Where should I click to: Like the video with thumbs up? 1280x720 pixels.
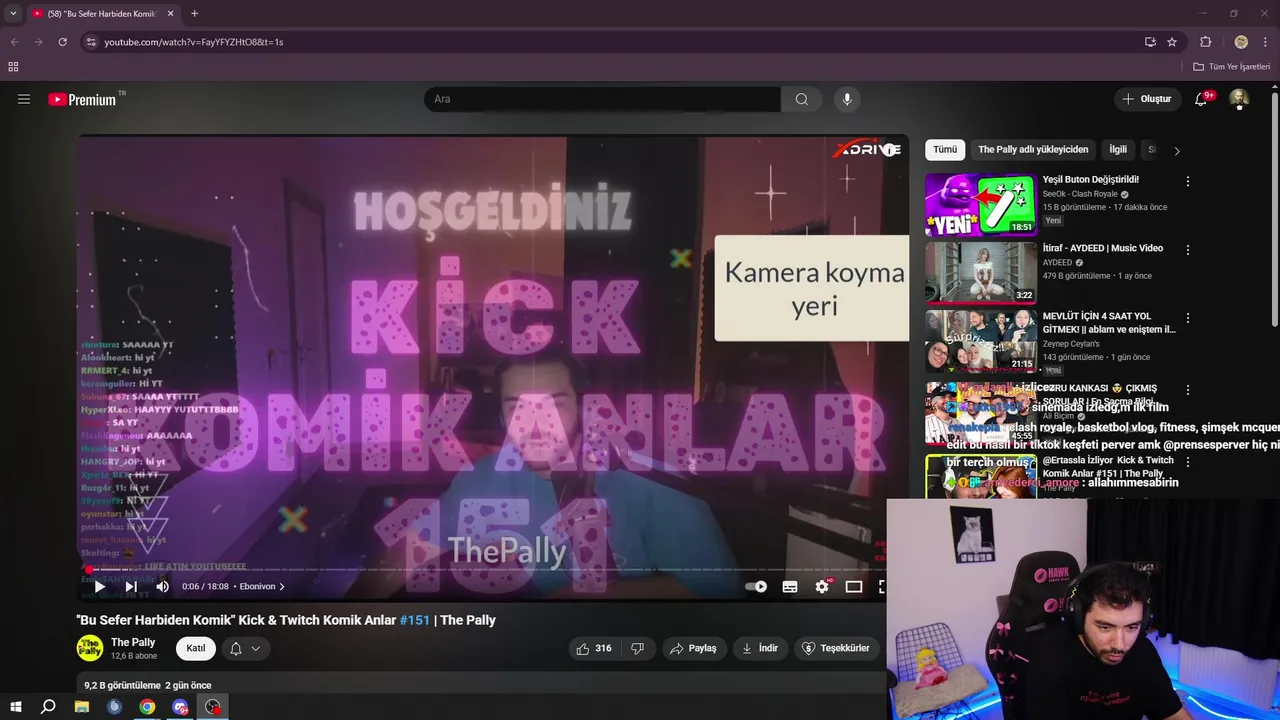click(593, 648)
